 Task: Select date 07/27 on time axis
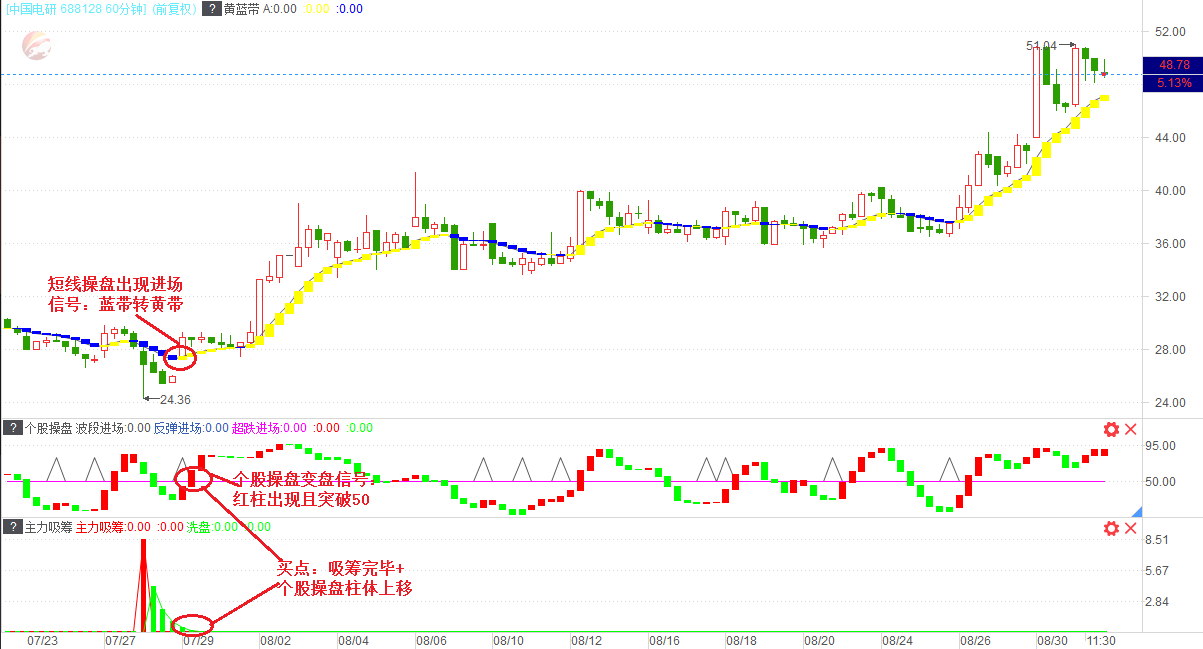click(120, 640)
